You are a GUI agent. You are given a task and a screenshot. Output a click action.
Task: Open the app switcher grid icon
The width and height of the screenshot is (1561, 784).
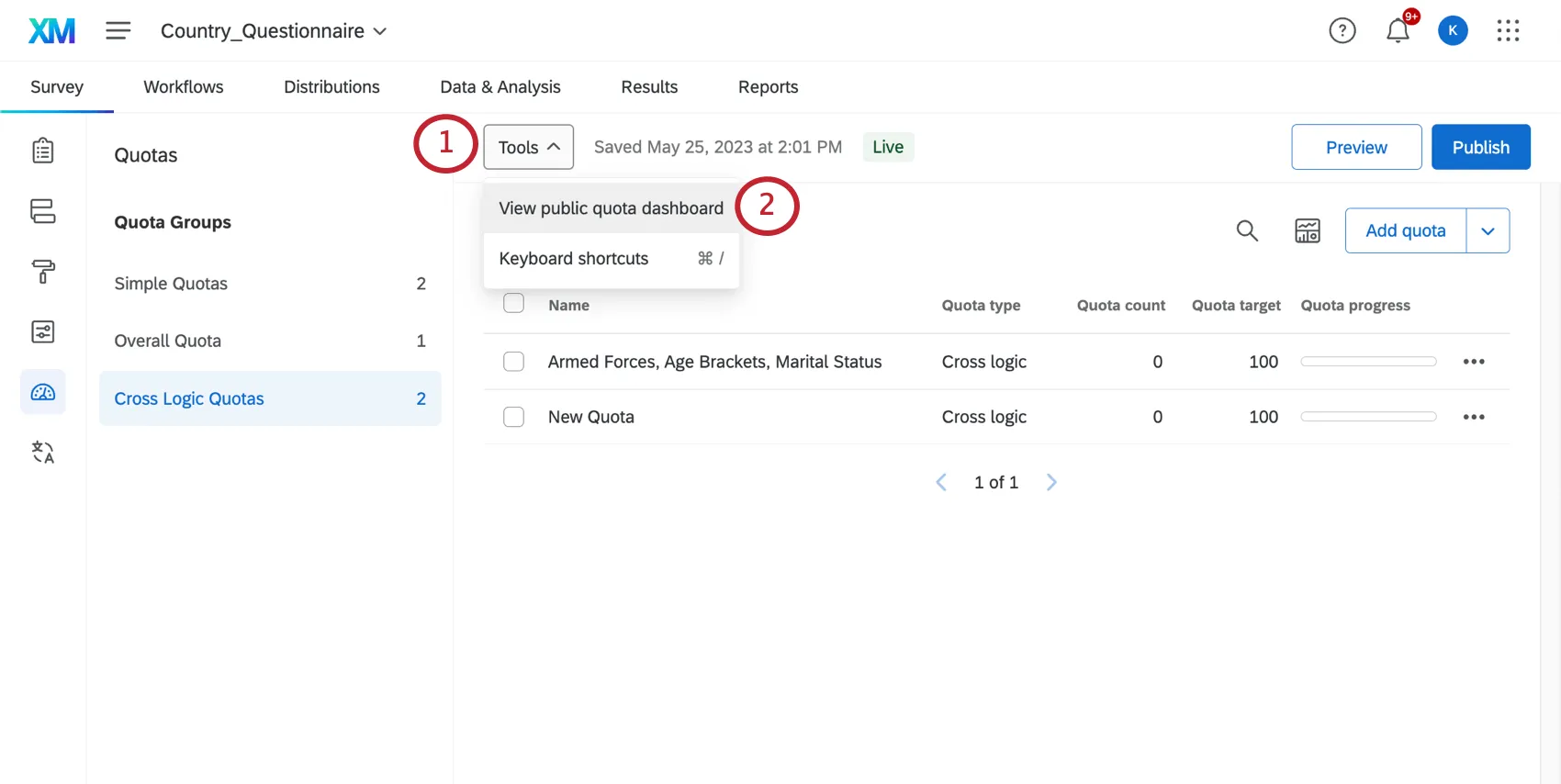tap(1508, 31)
